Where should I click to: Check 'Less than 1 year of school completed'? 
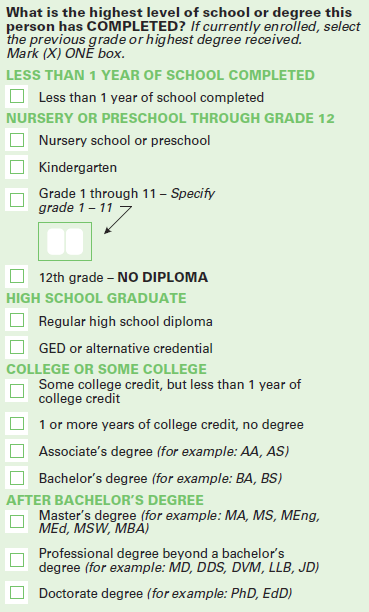pos(17,96)
